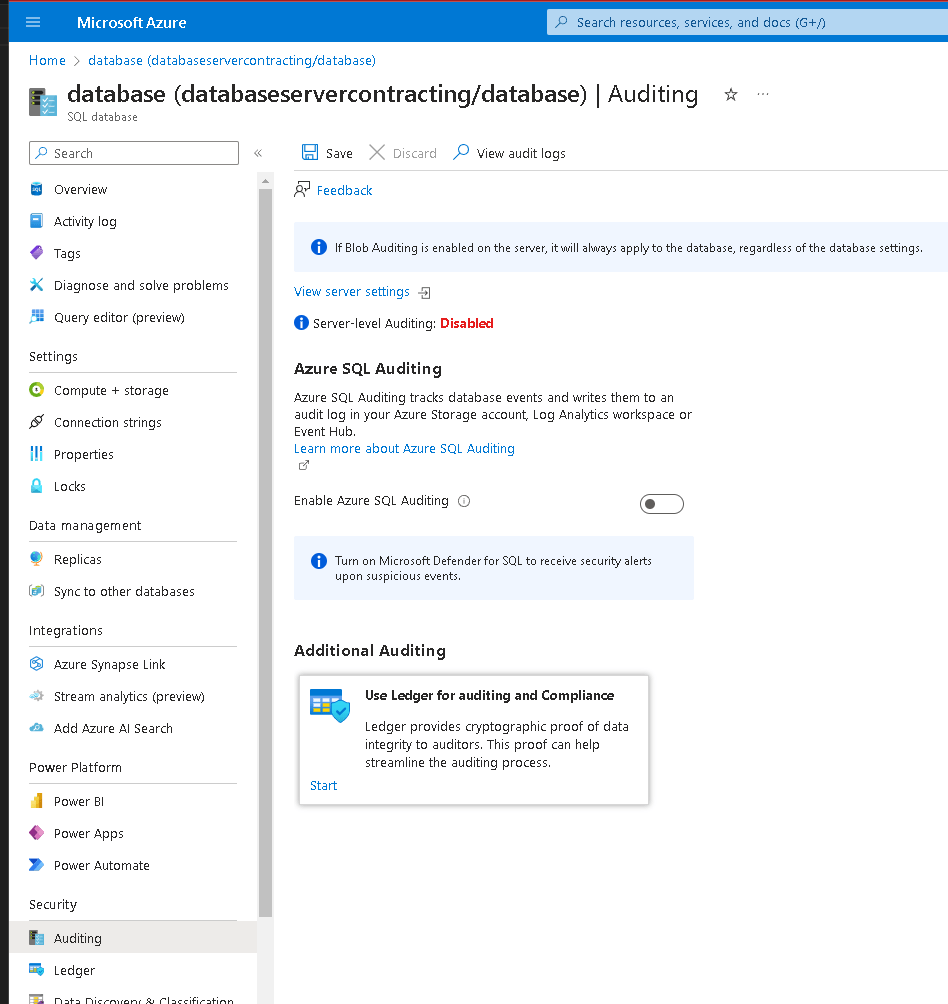Click the View audit logs magnifier icon

pos(461,152)
